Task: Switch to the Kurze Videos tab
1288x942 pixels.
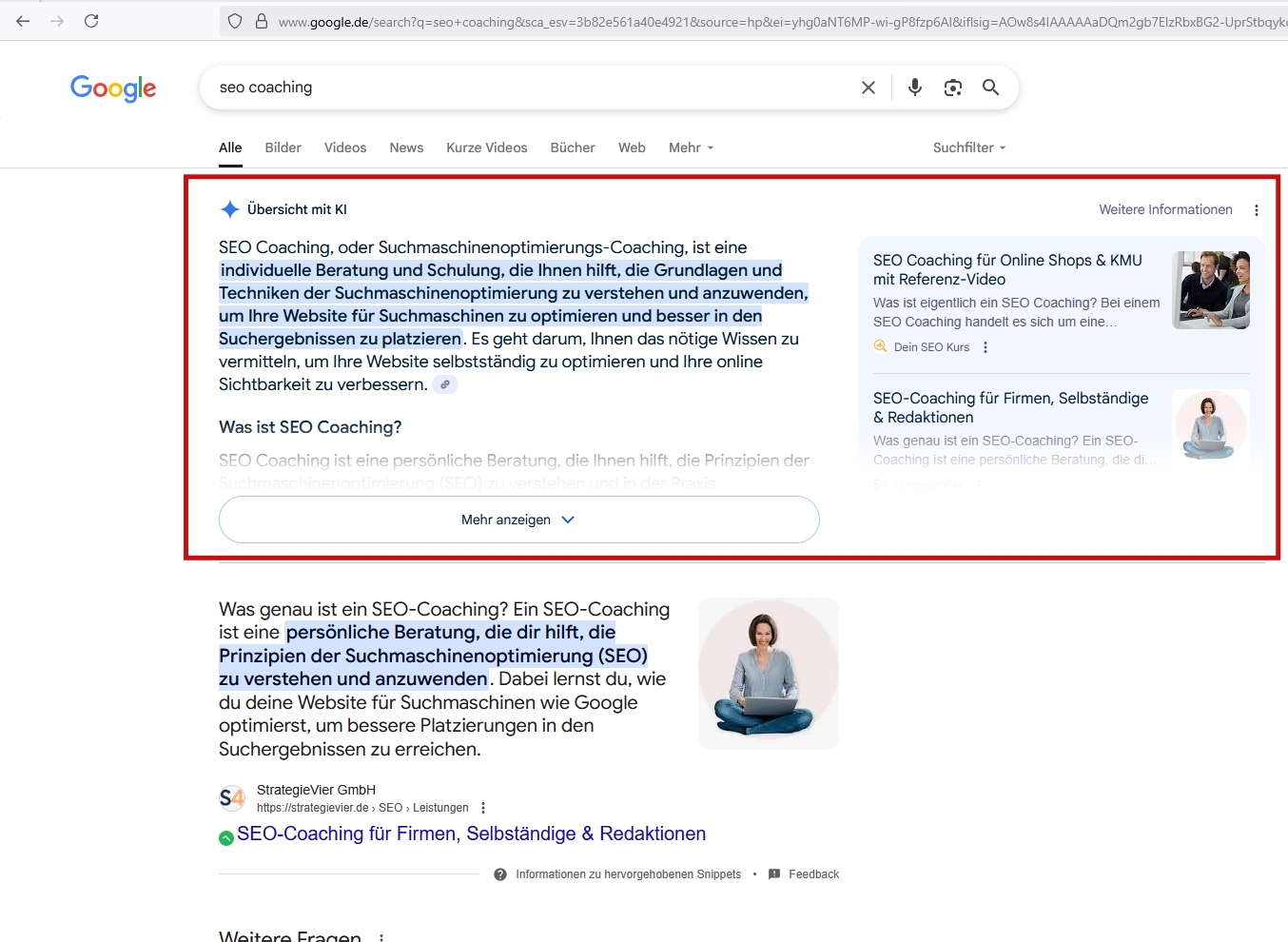Action: coord(486,147)
